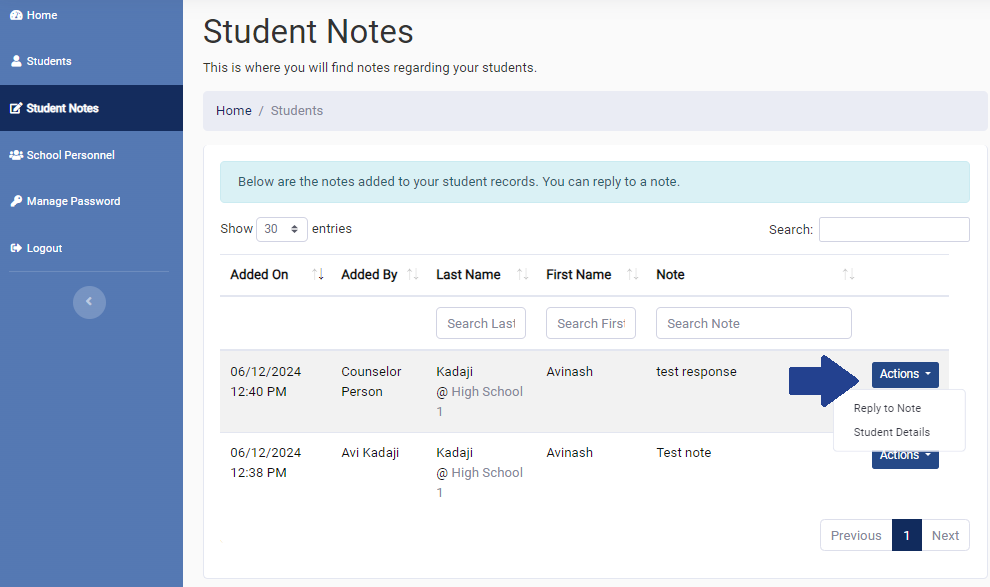Click the 06/12/2024 12:40 PM date cell
Image resolution: width=990 pixels, height=587 pixels.
point(266,382)
